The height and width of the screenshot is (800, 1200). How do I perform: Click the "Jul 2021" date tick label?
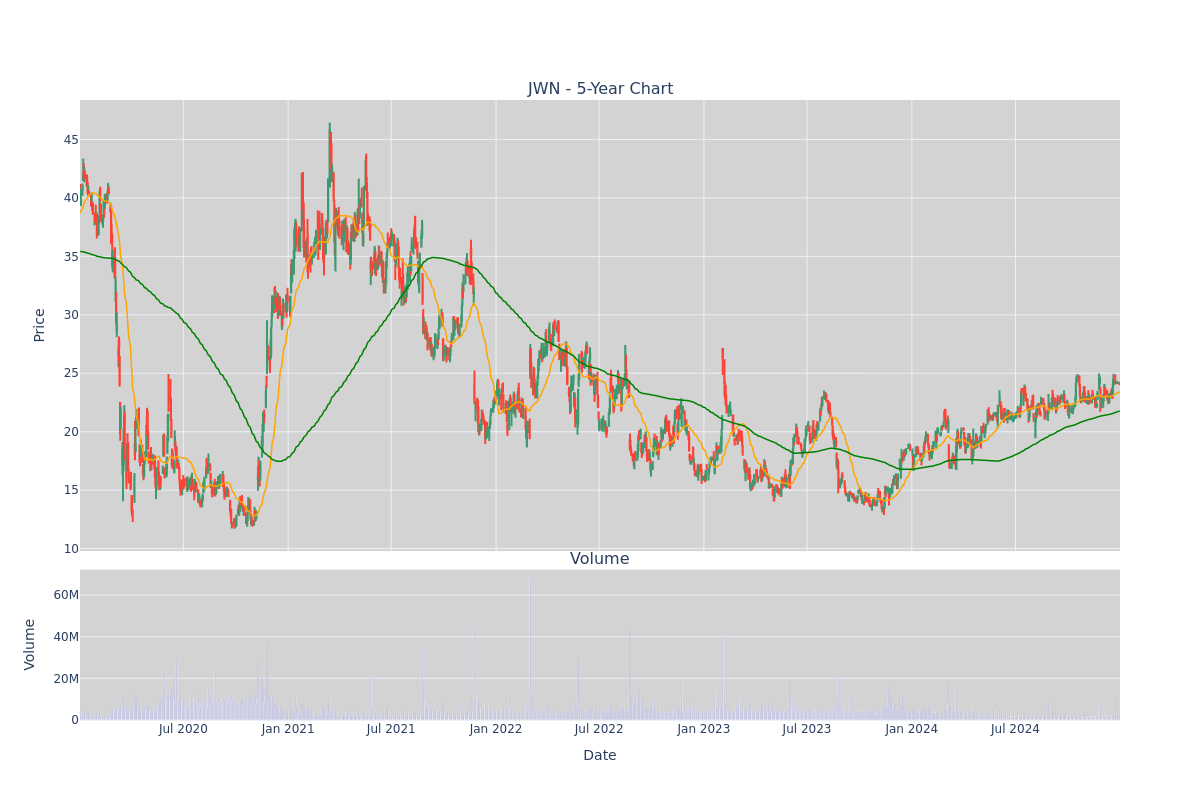click(x=391, y=729)
